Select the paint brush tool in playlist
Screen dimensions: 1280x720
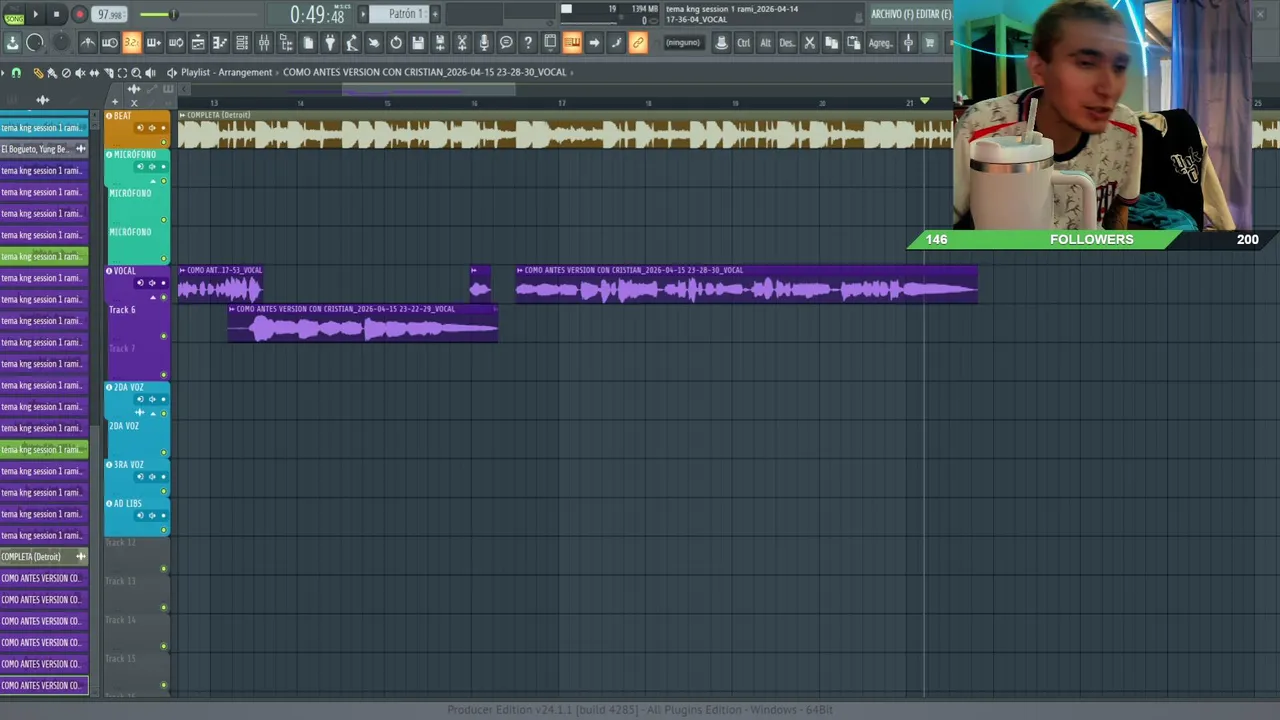coord(52,72)
